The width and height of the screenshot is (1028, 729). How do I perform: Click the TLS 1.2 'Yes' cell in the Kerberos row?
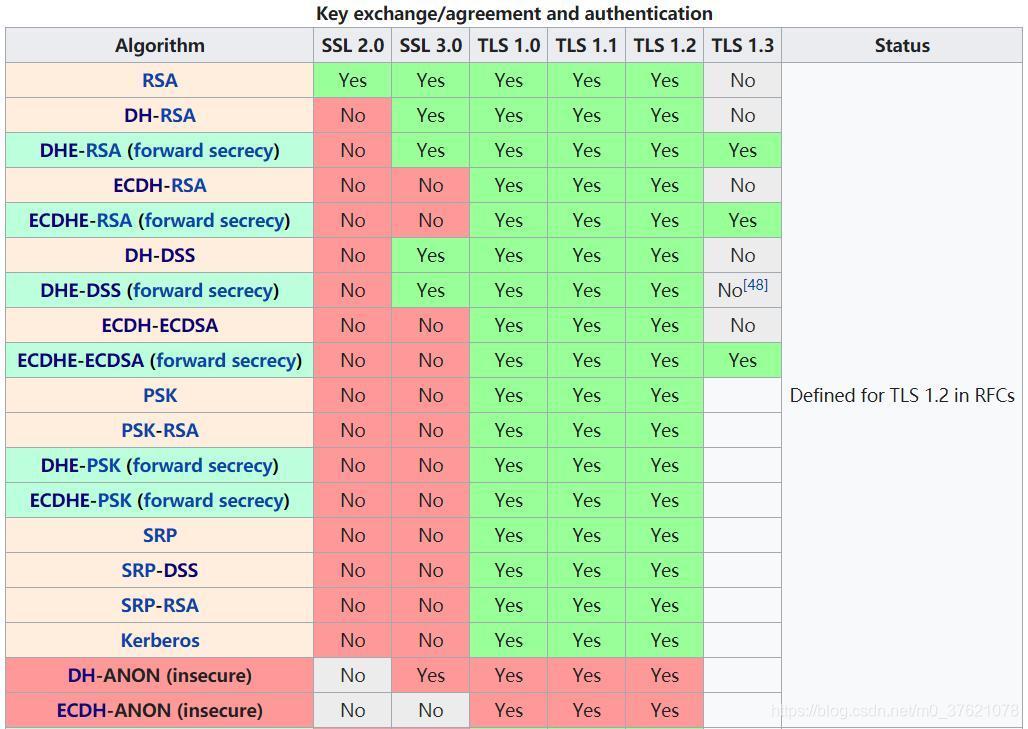[665, 640]
